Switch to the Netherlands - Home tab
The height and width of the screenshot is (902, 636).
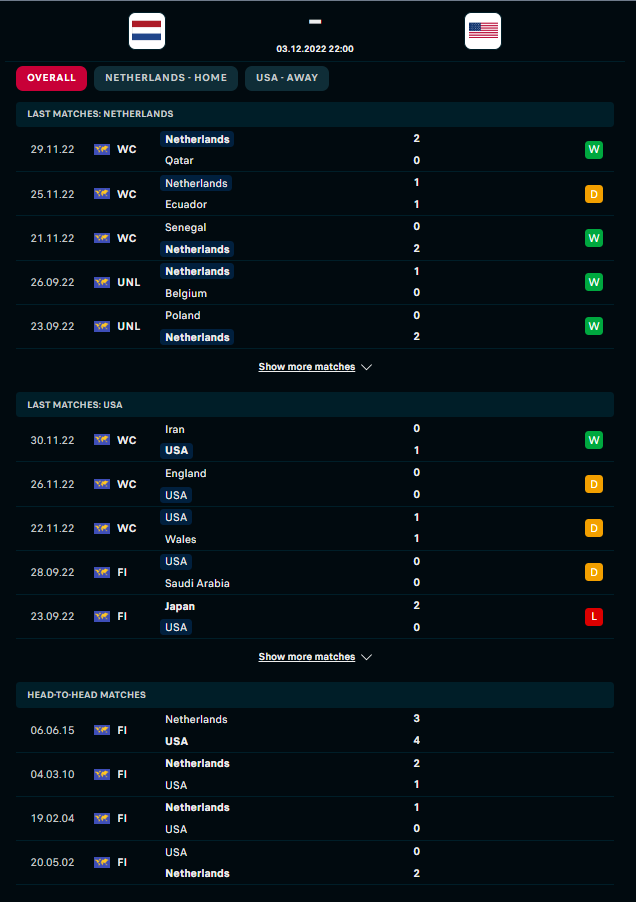pyautogui.click(x=166, y=78)
